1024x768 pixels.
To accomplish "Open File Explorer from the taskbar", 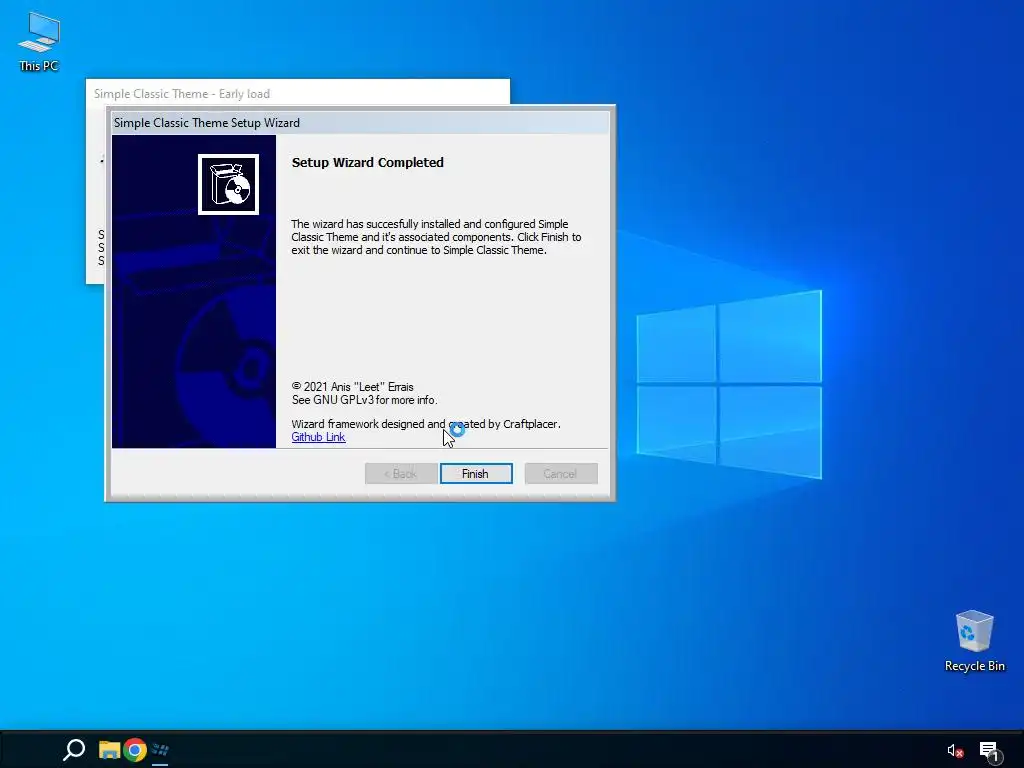I will (109, 750).
